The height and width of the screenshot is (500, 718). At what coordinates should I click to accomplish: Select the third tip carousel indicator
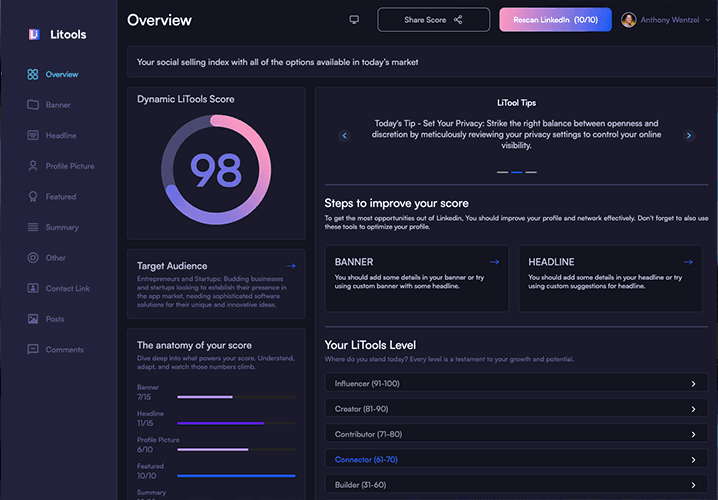click(x=531, y=172)
